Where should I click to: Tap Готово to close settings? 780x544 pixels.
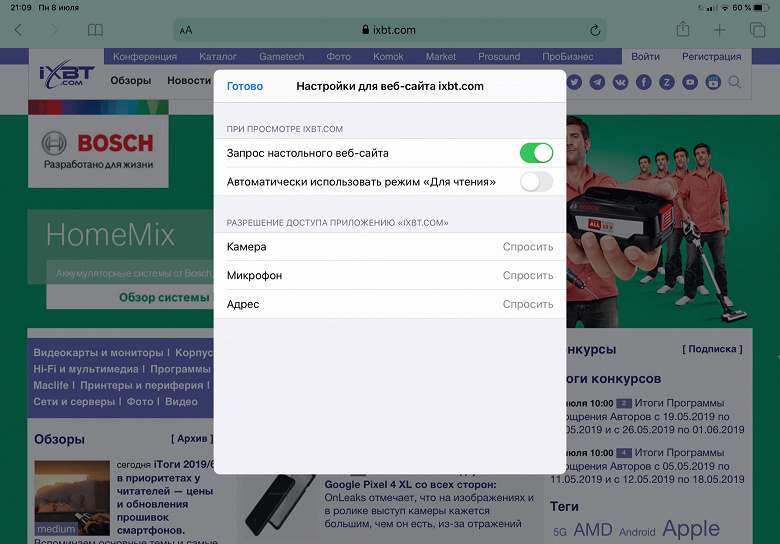pyautogui.click(x=245, y=86)
